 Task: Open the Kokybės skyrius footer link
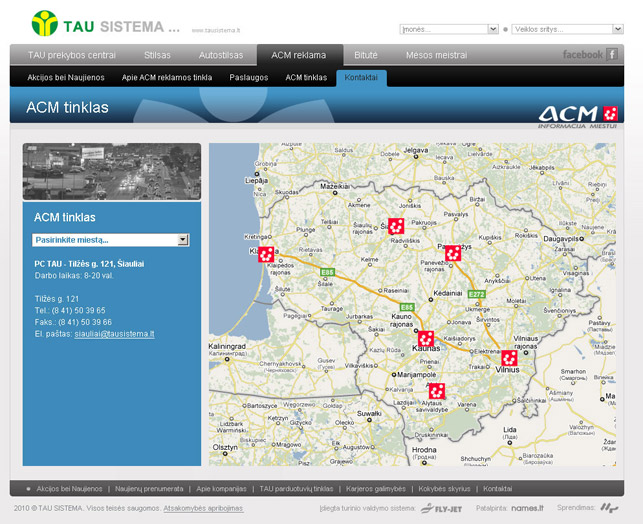click(x=444, y=489)
